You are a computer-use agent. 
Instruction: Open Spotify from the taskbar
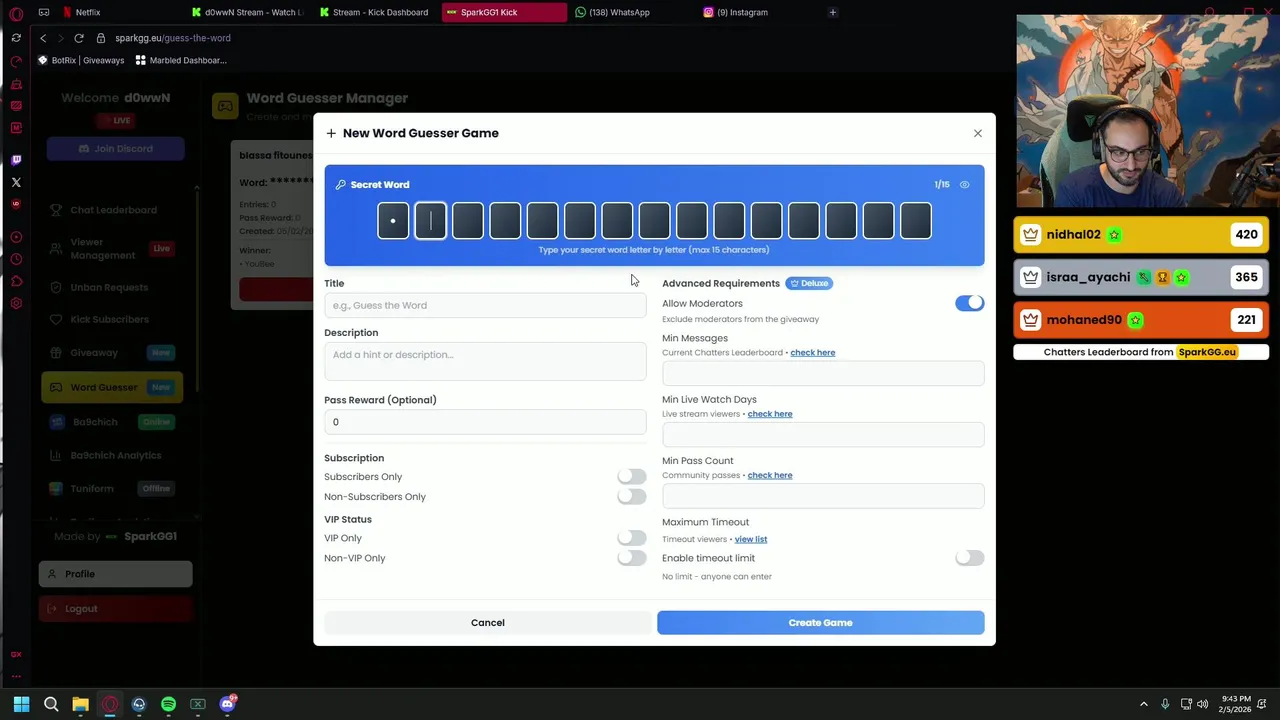168,704
